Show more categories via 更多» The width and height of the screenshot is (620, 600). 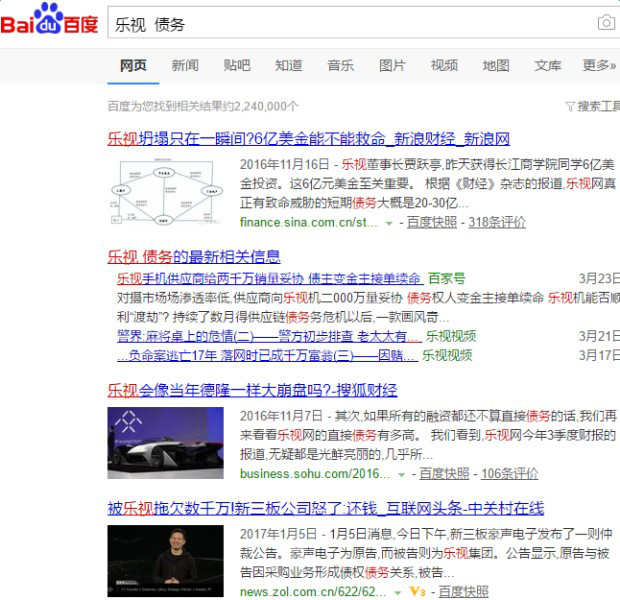[599, 65]
